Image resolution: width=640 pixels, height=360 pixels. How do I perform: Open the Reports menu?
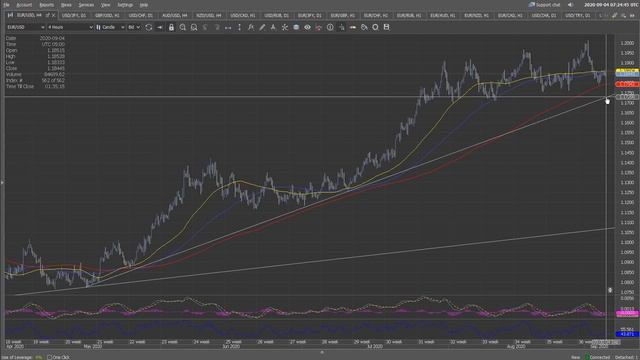pos(47,5)
